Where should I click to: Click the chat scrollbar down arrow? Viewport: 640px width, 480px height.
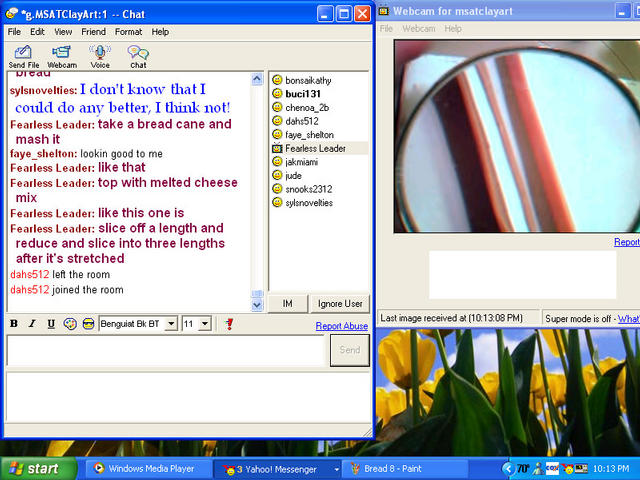257,304
